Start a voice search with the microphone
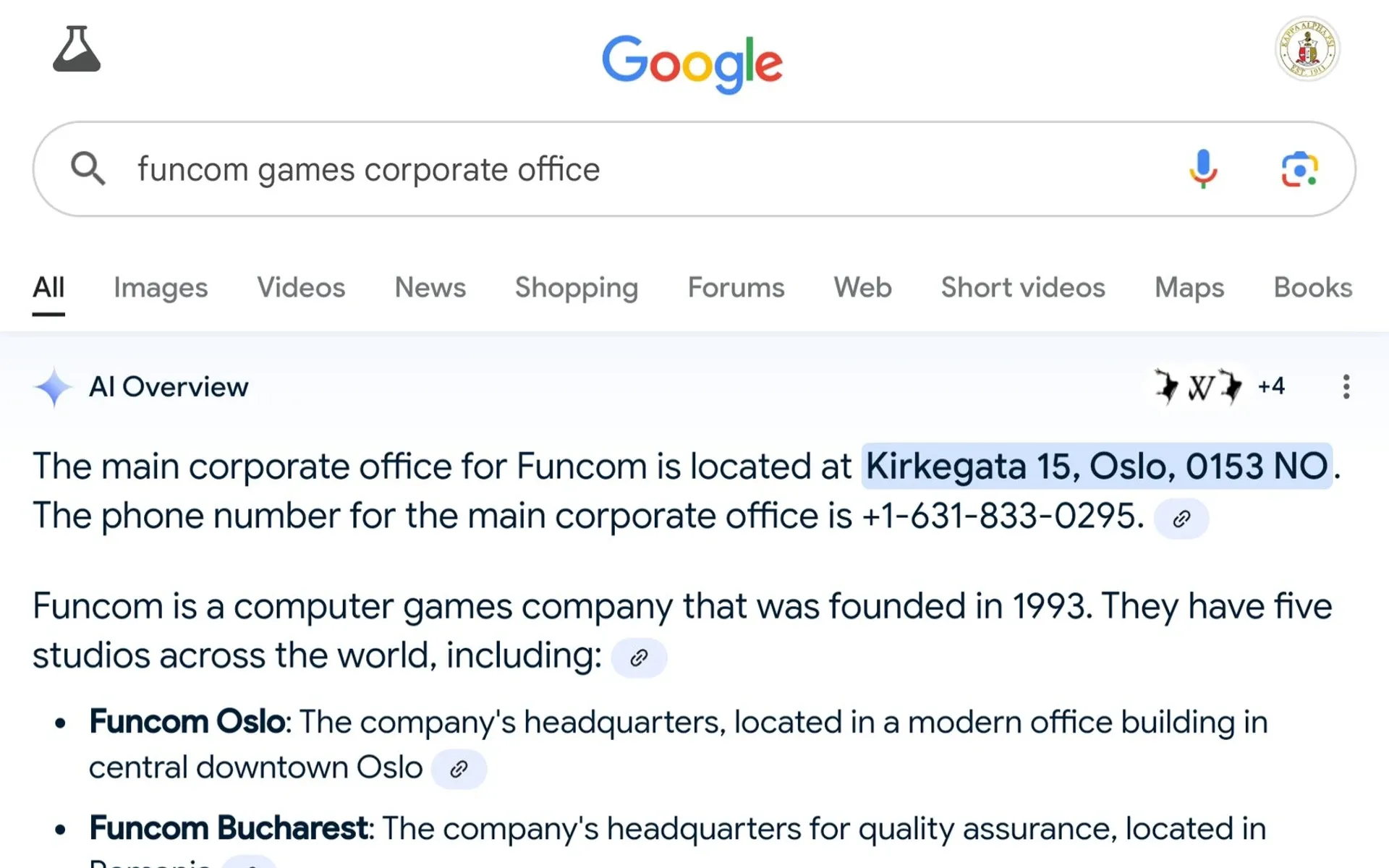This screenshot has width=1389, height=868. (x=1202, y=169)
